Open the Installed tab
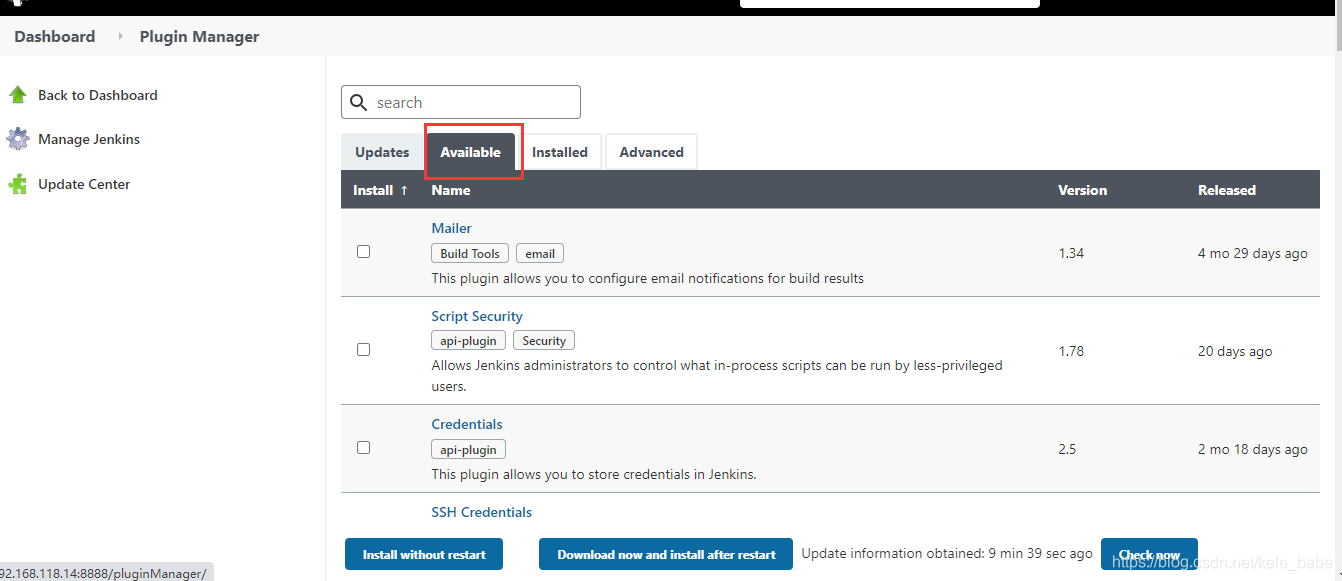 (560, 152)
